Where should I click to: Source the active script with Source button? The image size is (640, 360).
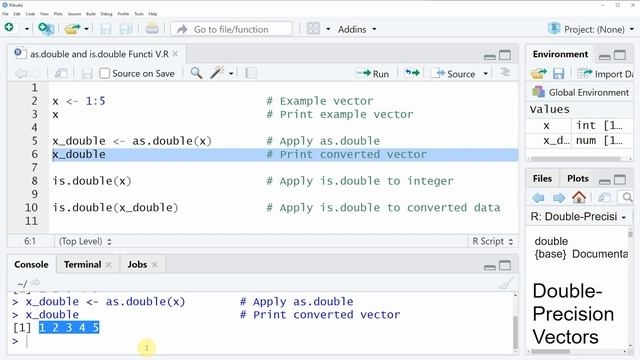(x=455, y=73)
